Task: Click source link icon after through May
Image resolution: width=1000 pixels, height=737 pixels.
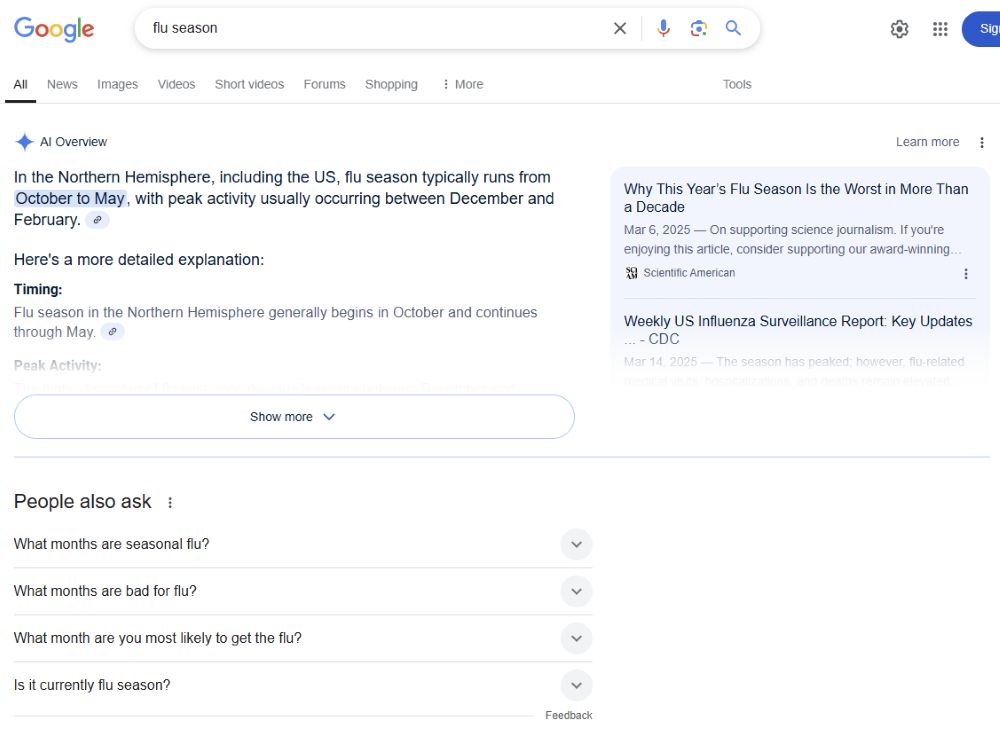Action: [112, 332]
